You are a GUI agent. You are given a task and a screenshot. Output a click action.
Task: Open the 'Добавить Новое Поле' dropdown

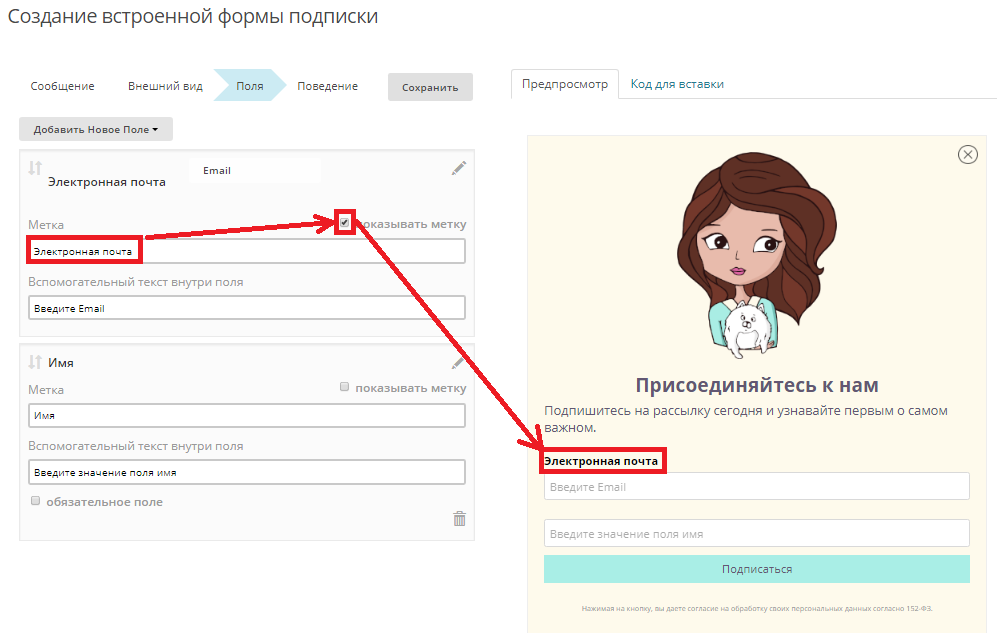point(96,130)
